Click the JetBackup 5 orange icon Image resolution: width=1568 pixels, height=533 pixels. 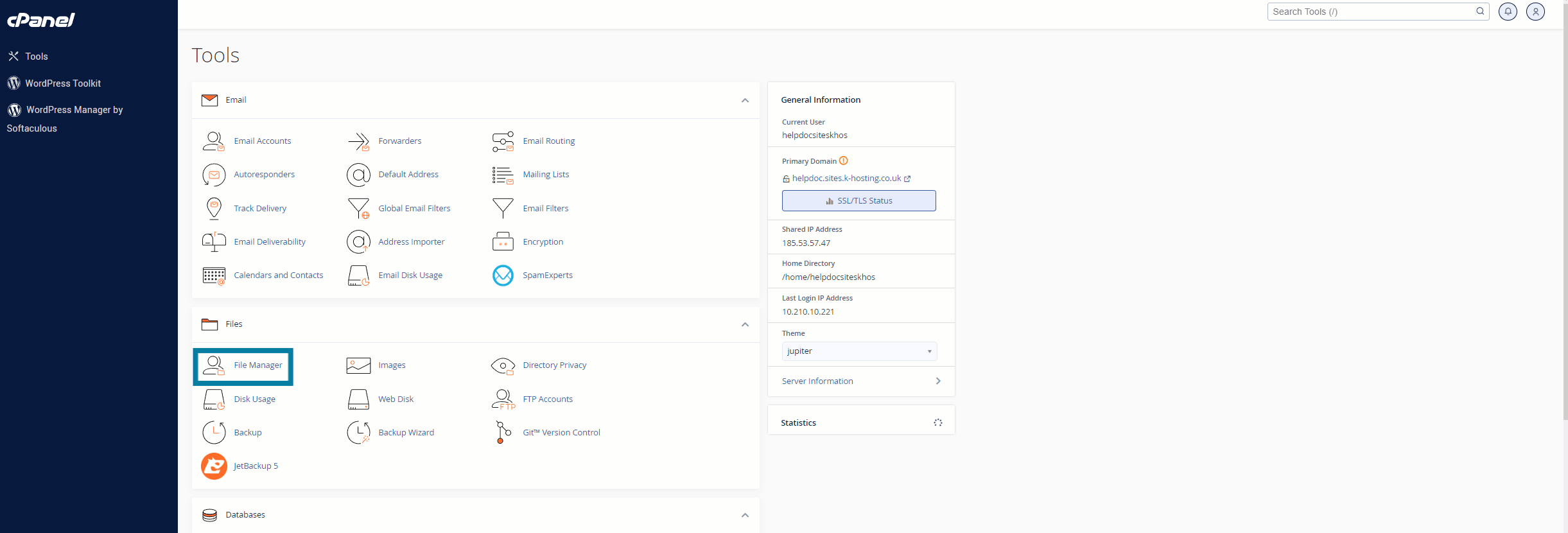(x=214, y=466)
